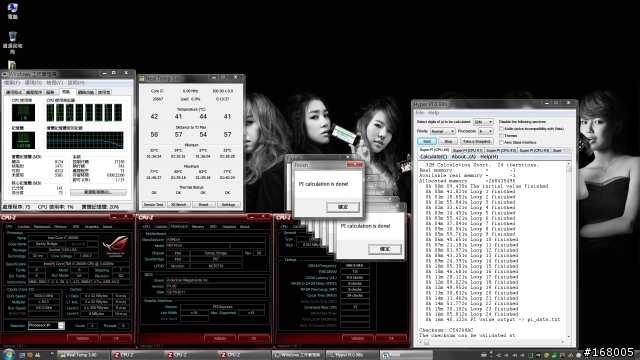Click the first quick launch icon next to Start
The image size is (640, 360).
click(x=22, y=355)
